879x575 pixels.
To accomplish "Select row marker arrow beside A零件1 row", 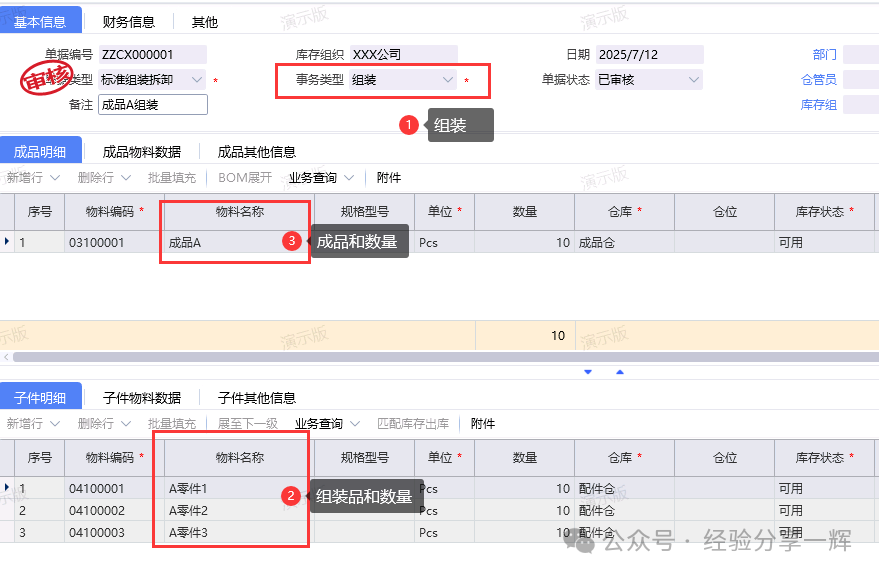I will tap(7, 488).
